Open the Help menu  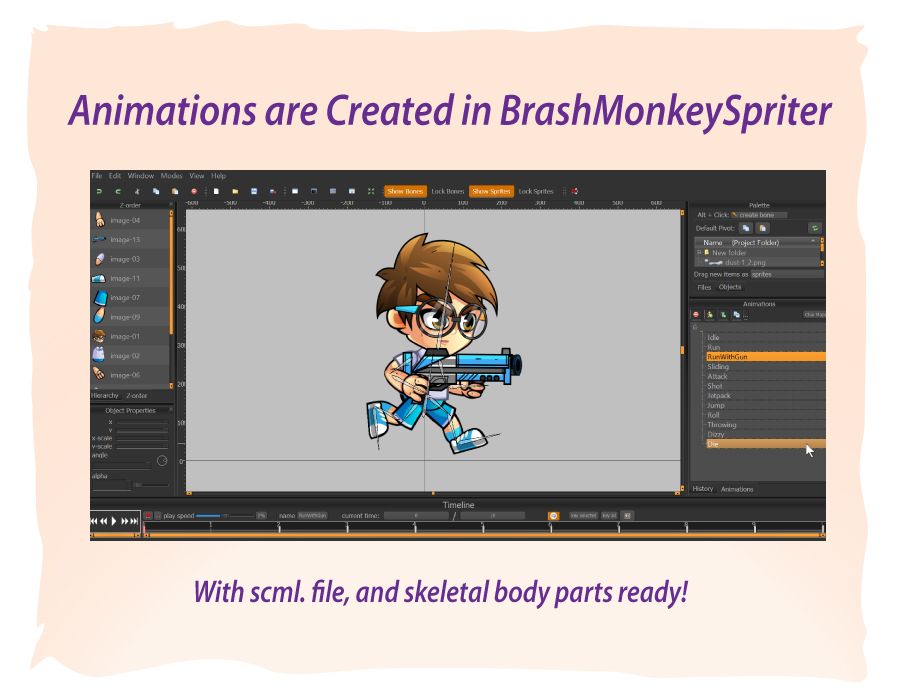[219, 176]
